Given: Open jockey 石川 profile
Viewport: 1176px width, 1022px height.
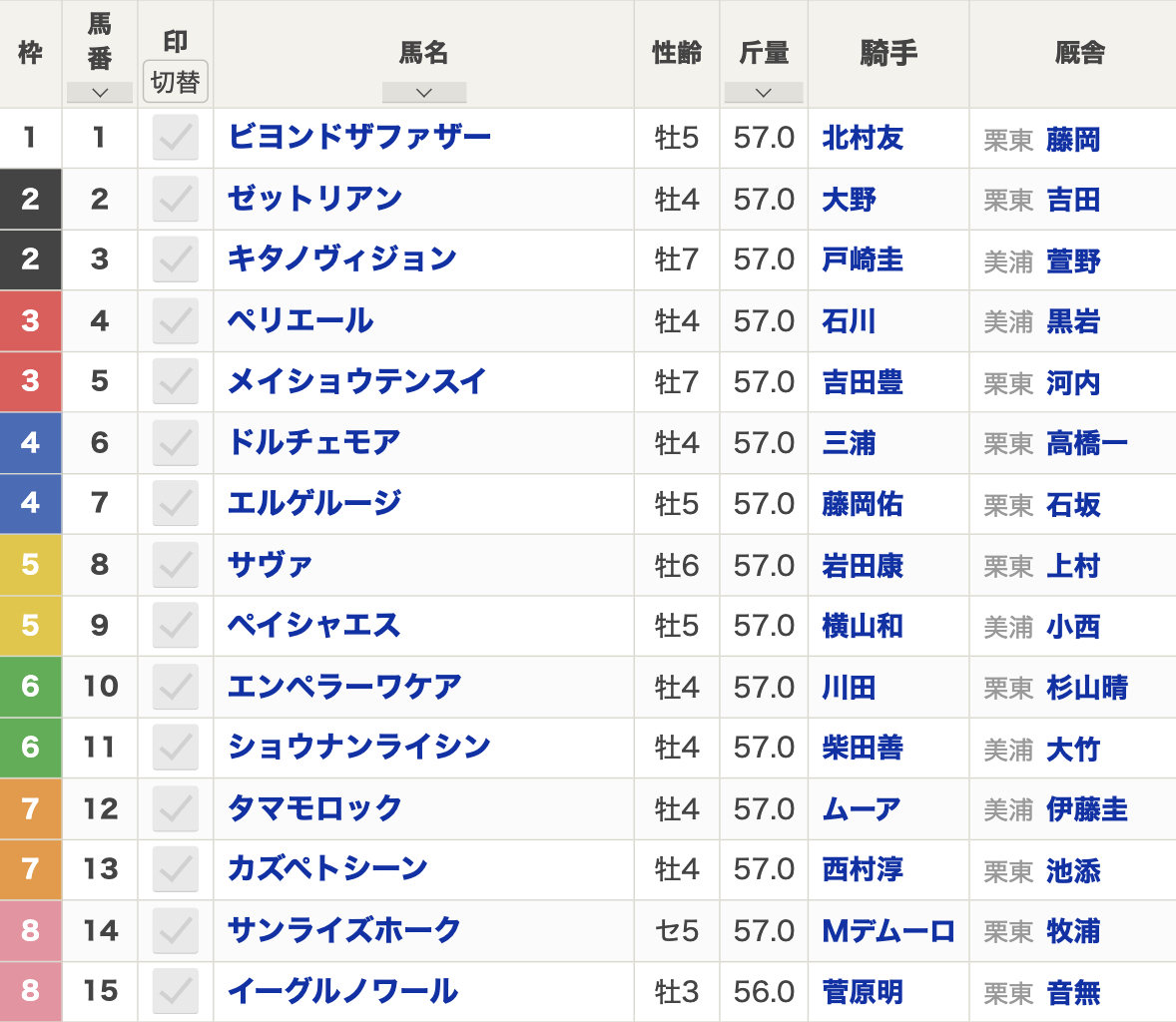Looking at the screenshot, I should (849, 321).
